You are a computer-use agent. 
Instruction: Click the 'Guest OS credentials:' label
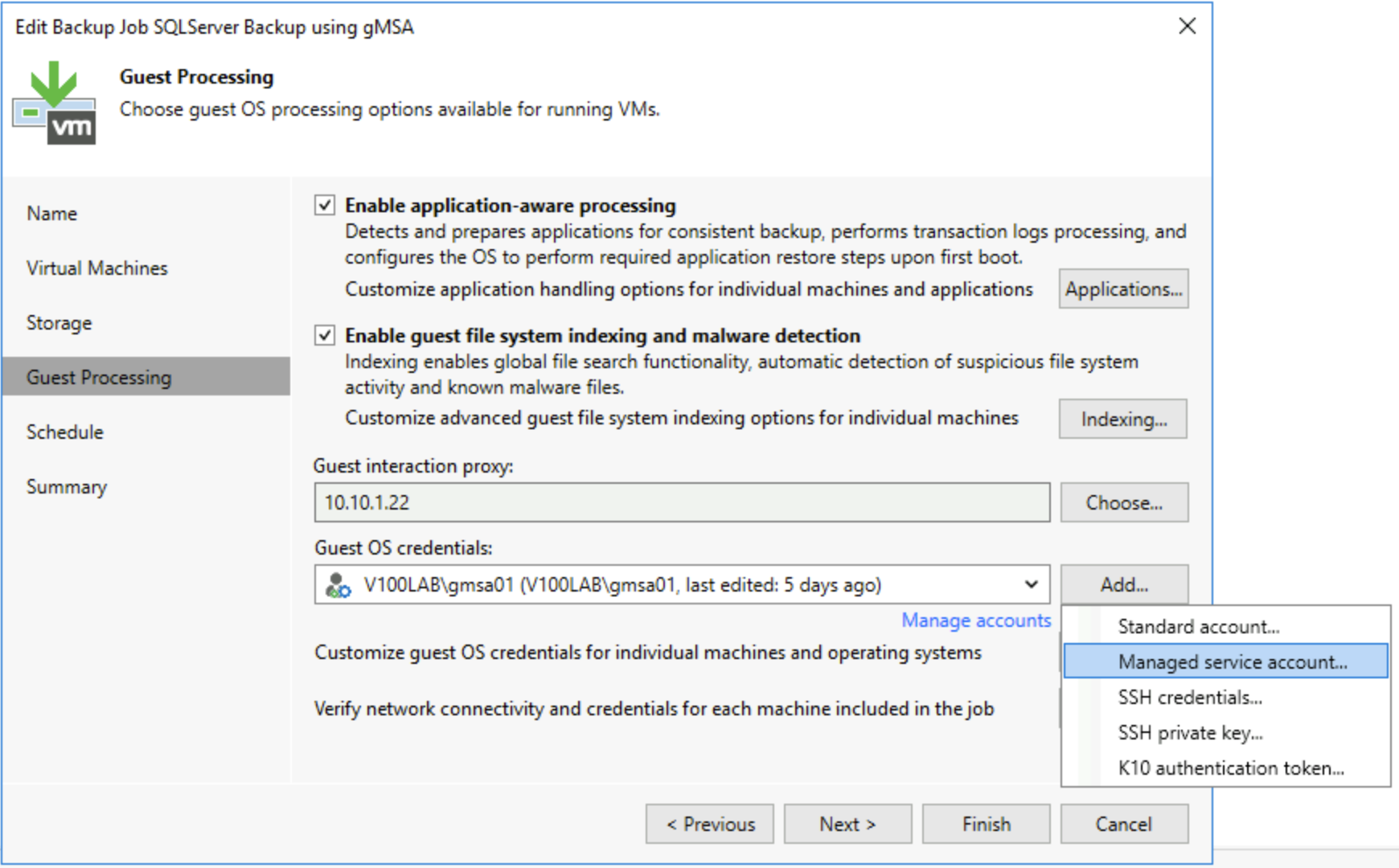[404, 548]
